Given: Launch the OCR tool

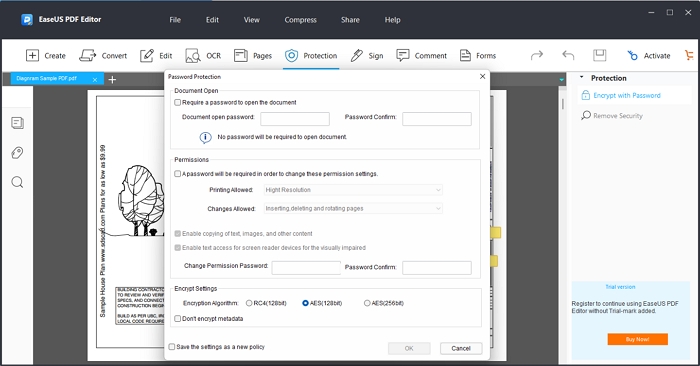Looking at the screenshot, I should (203, 55).
